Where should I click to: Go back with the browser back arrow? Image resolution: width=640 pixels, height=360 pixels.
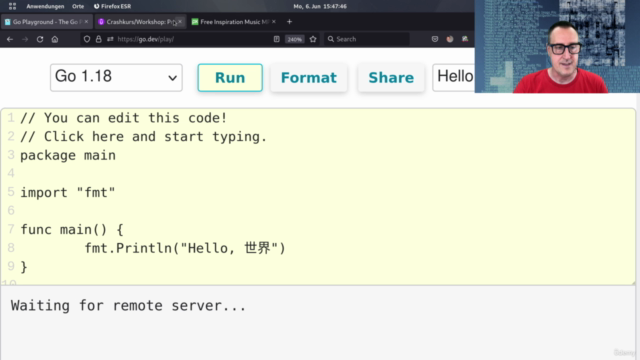[x=10, y=39]
